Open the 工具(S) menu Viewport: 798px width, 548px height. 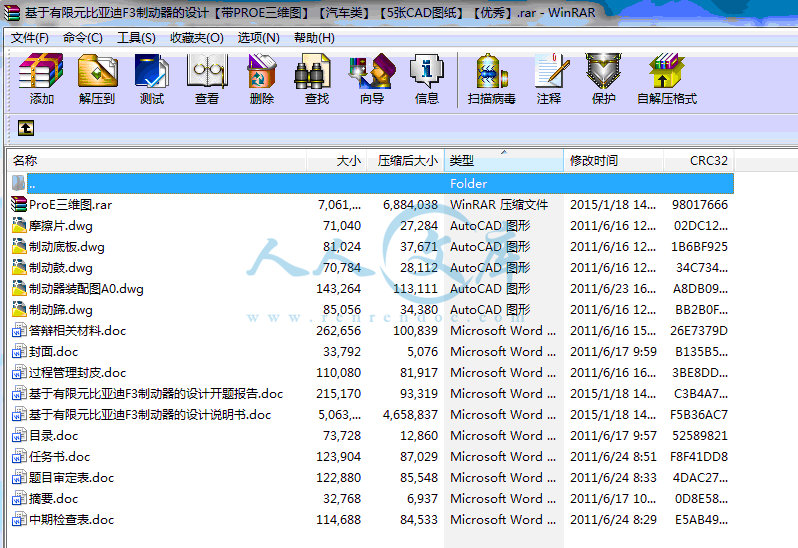(x=136, y=38)
